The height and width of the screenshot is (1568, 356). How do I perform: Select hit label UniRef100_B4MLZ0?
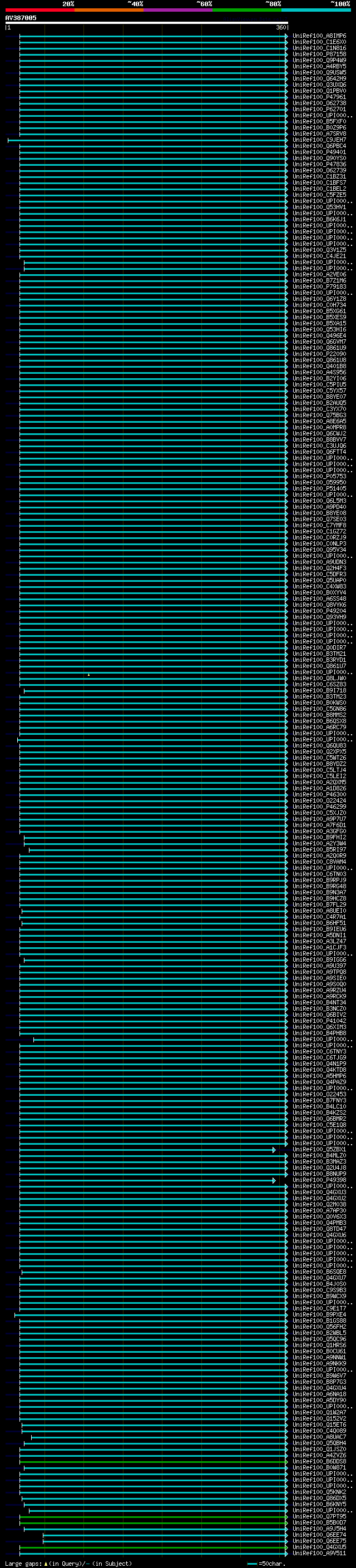[x=319, y=1156]
